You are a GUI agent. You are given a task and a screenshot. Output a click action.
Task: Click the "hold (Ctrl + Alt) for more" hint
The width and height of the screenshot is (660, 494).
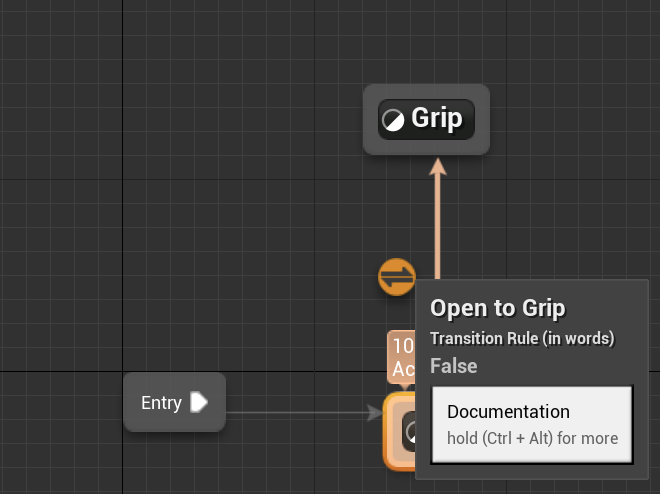[532, 438]
